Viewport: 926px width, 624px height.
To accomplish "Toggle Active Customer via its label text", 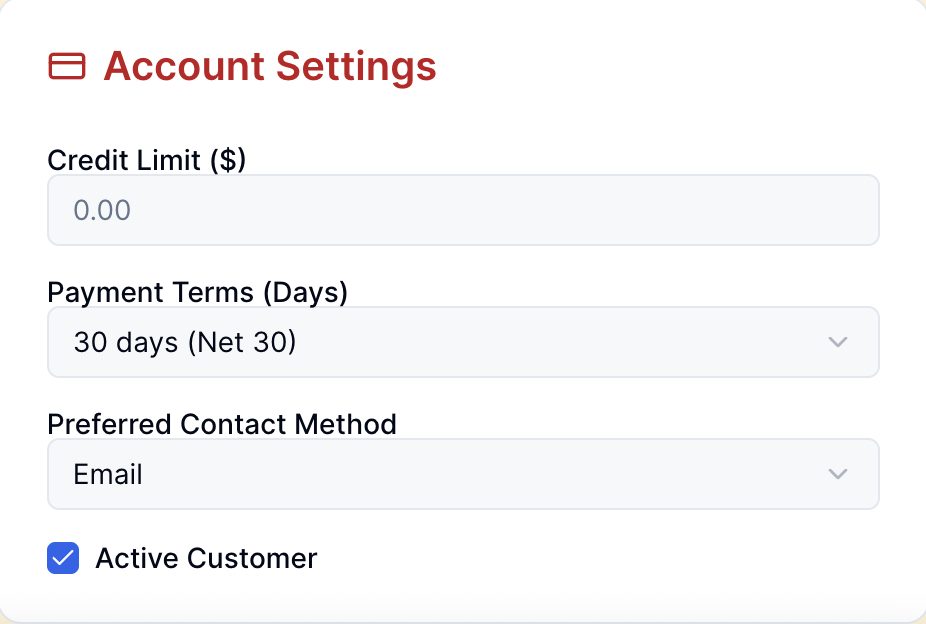I will click(x=206, y=558).
